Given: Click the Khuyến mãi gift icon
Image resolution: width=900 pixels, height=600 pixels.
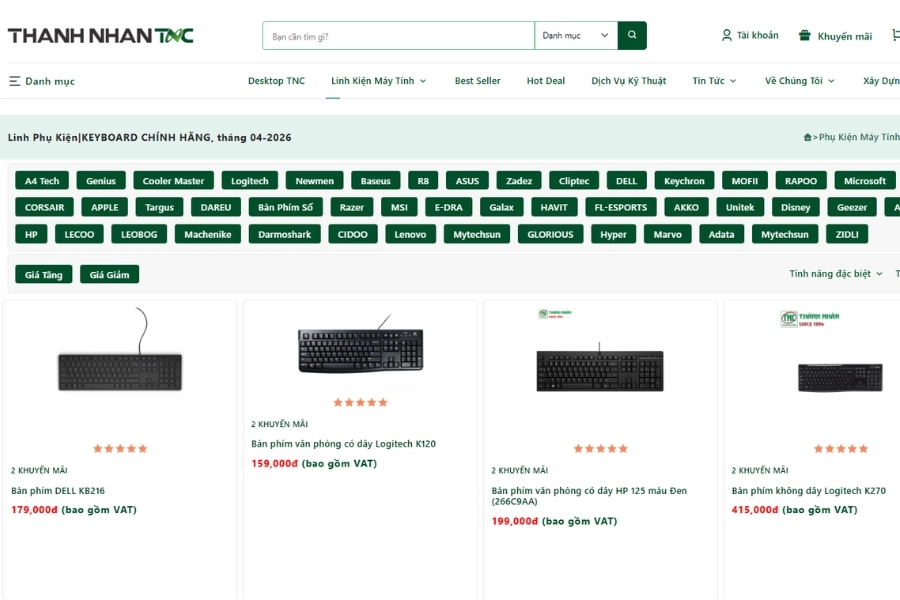Looking at the screenshot, I should [x=803, y=34].
